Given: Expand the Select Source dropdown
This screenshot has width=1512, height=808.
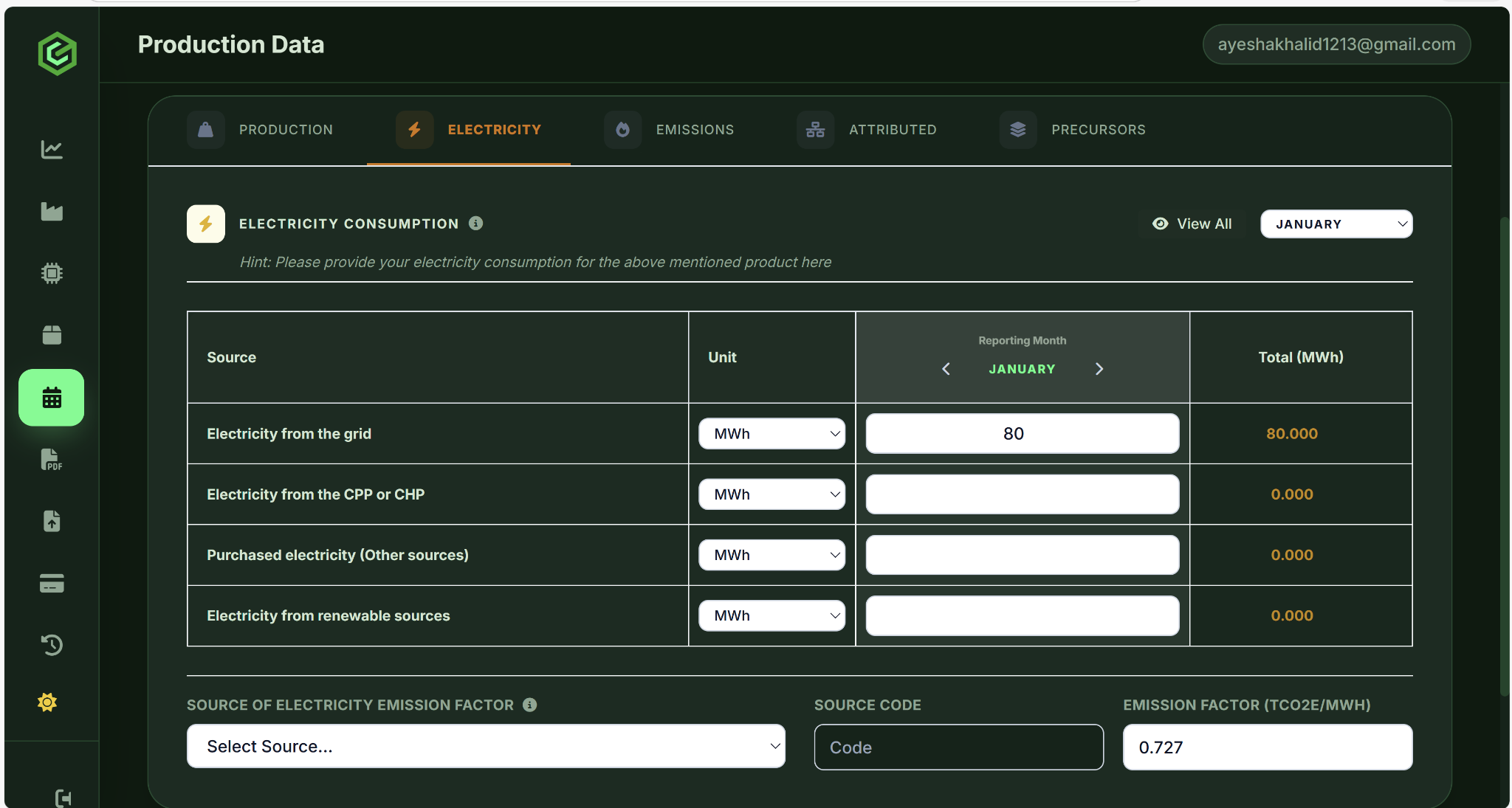Looking at the screenshot, I should [x=486, y=746].
